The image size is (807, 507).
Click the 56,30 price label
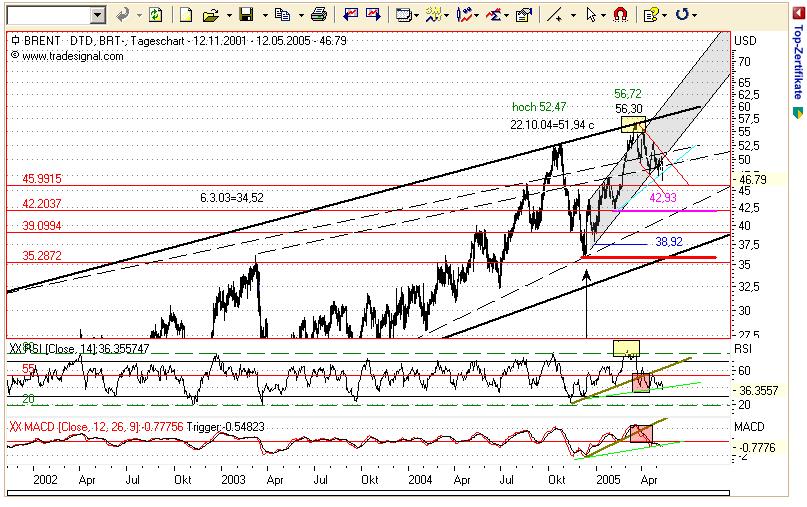click(629, 109)
